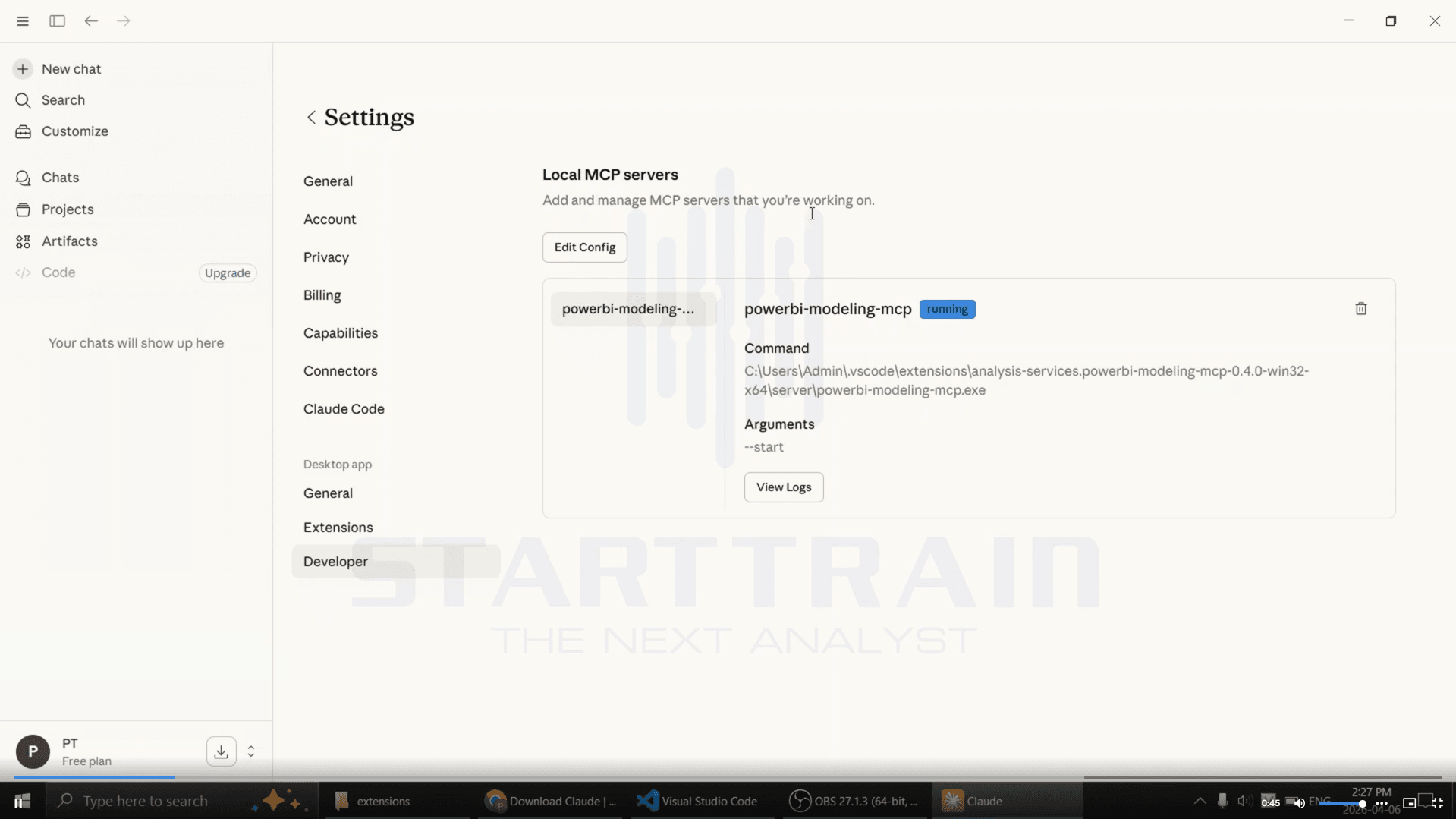The height and width of the screenshot is (819, 1456).
Task: Select the Connectors settings section
Action: tap(340, 371)
